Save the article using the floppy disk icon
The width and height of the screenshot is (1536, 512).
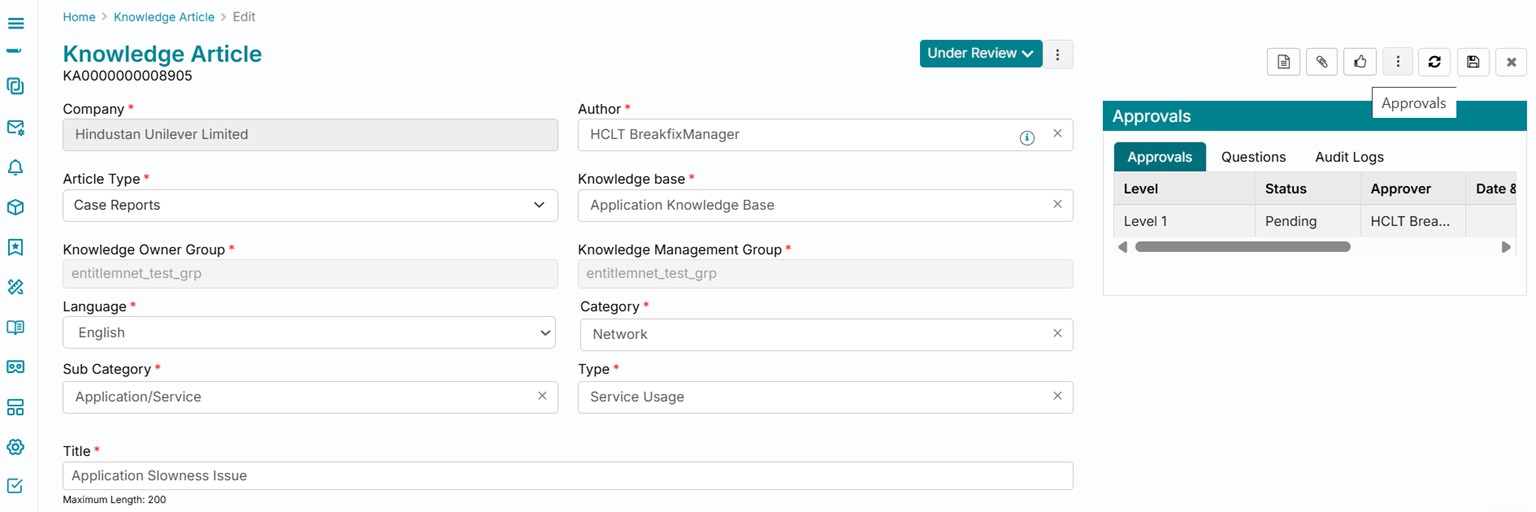pos(1473,62)
